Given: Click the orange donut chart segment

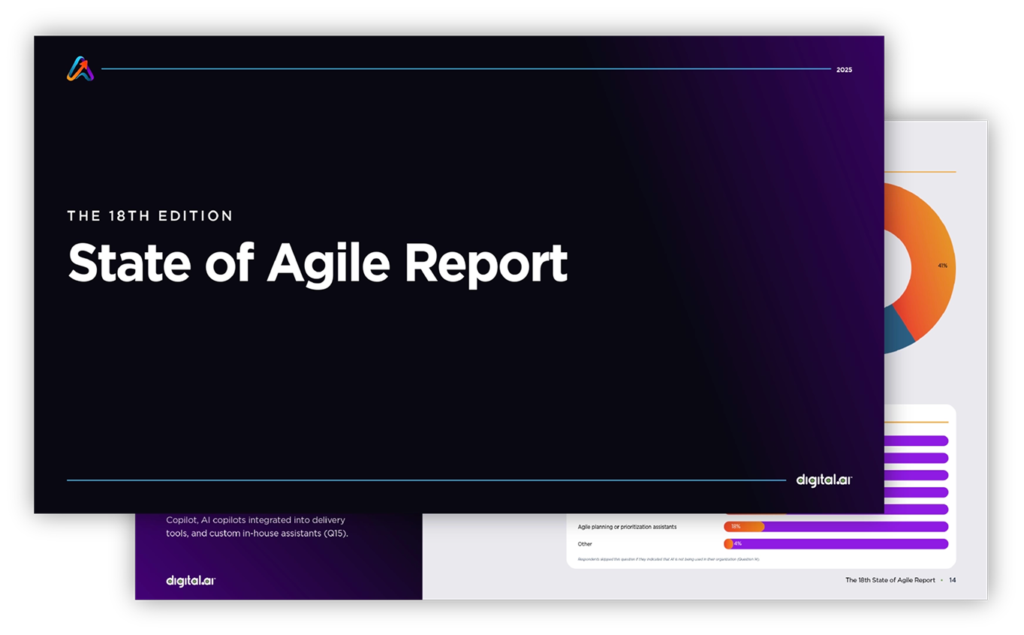Looking at the screenshot, I should pos(925,260).
